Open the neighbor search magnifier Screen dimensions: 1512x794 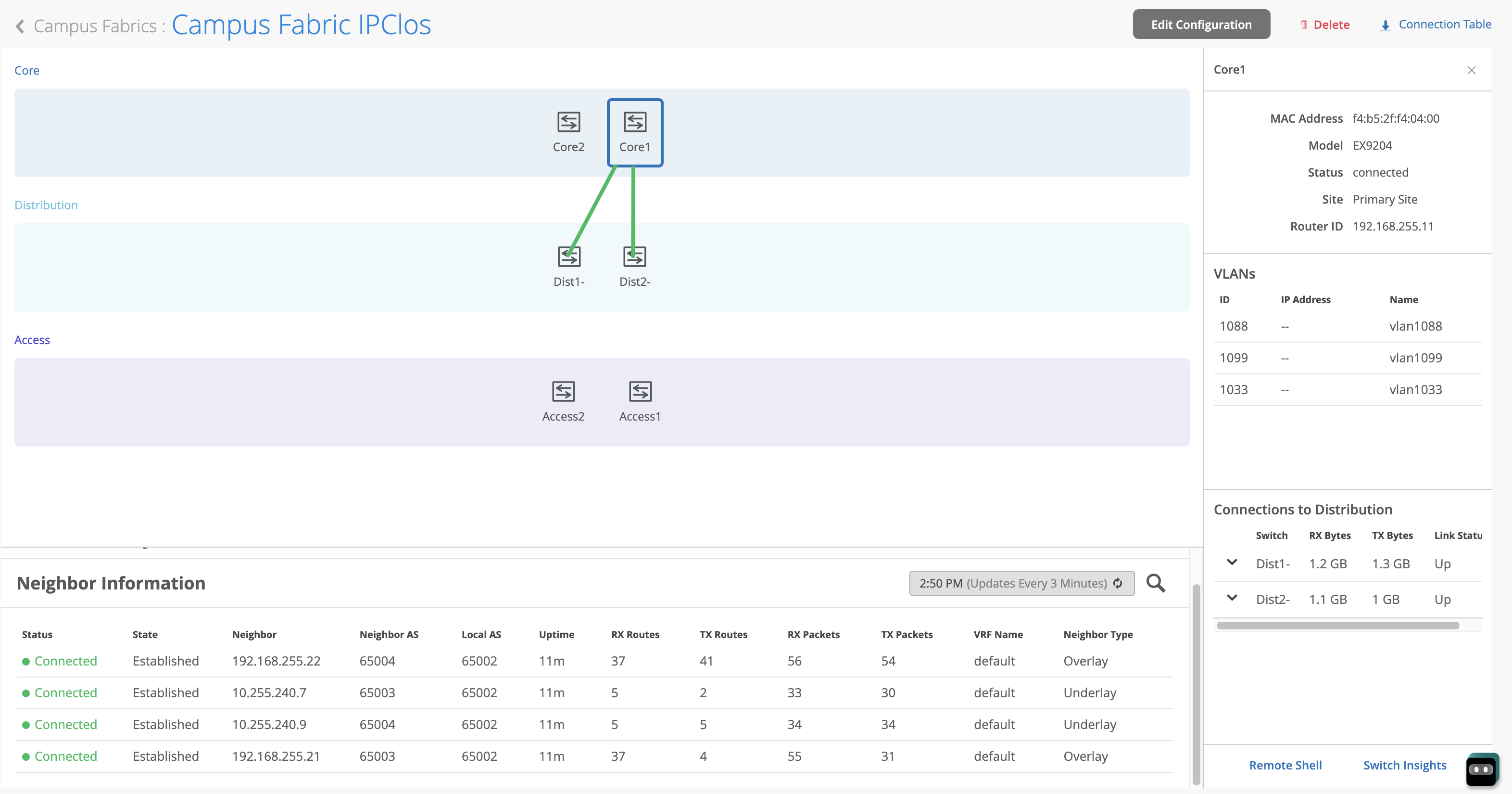coord(1156,583)
